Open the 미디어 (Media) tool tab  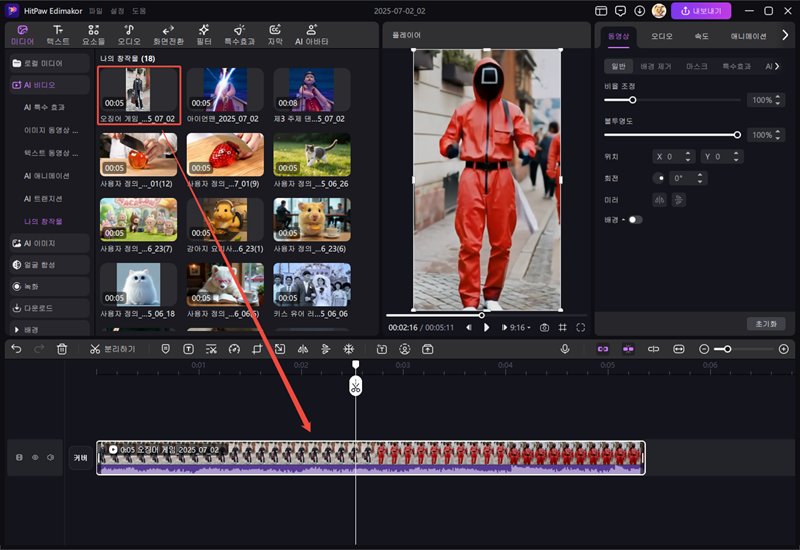pos(22,35)
